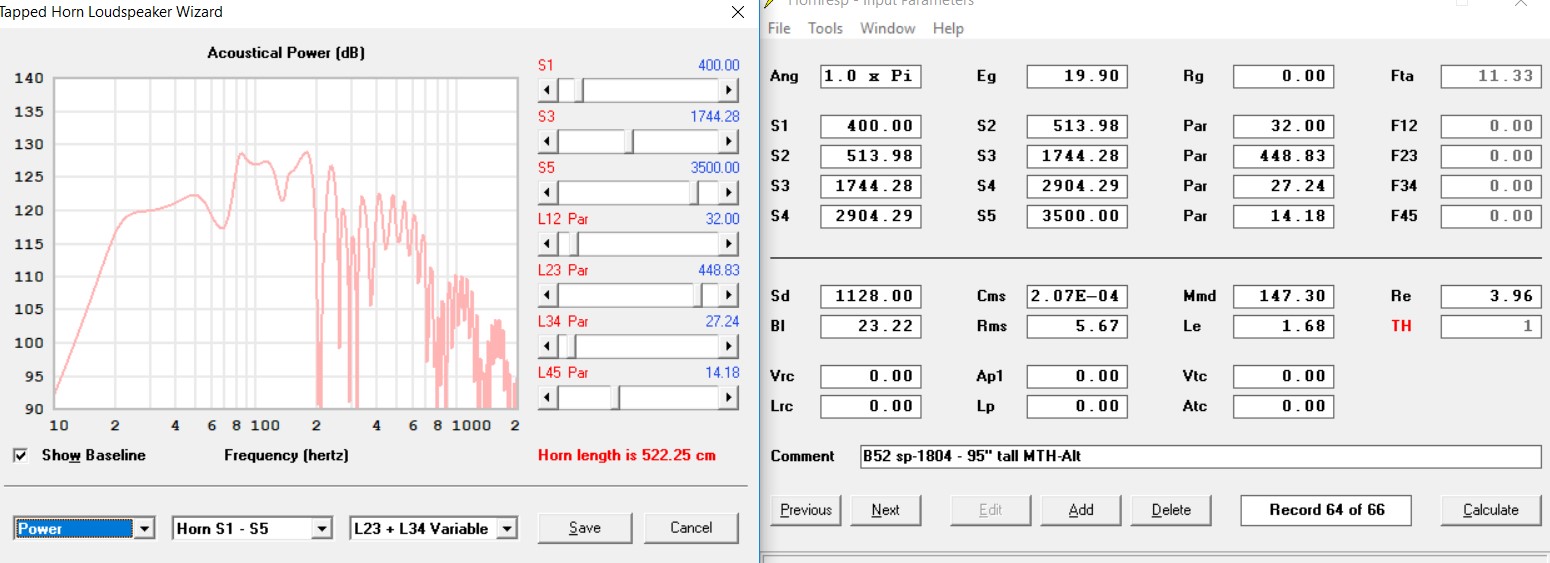Click the Next record button
Viewport: 1550px width, 563px height.
(x=886, y=510)
